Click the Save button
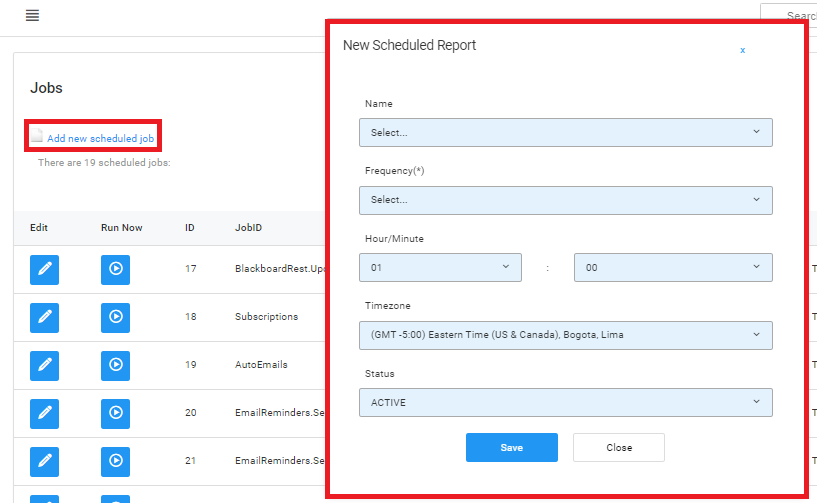The height and width of the screenshot is (503, 817). pyautogui.click(x=511, y=448)
